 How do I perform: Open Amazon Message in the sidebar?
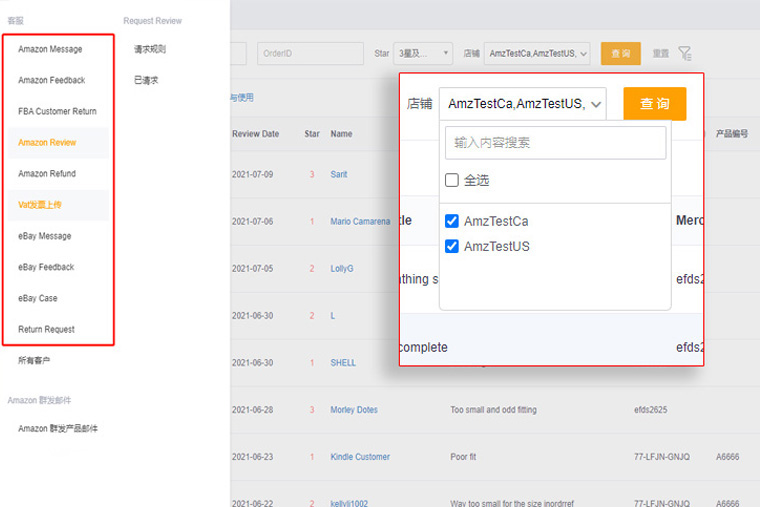(x=50, y=49)
